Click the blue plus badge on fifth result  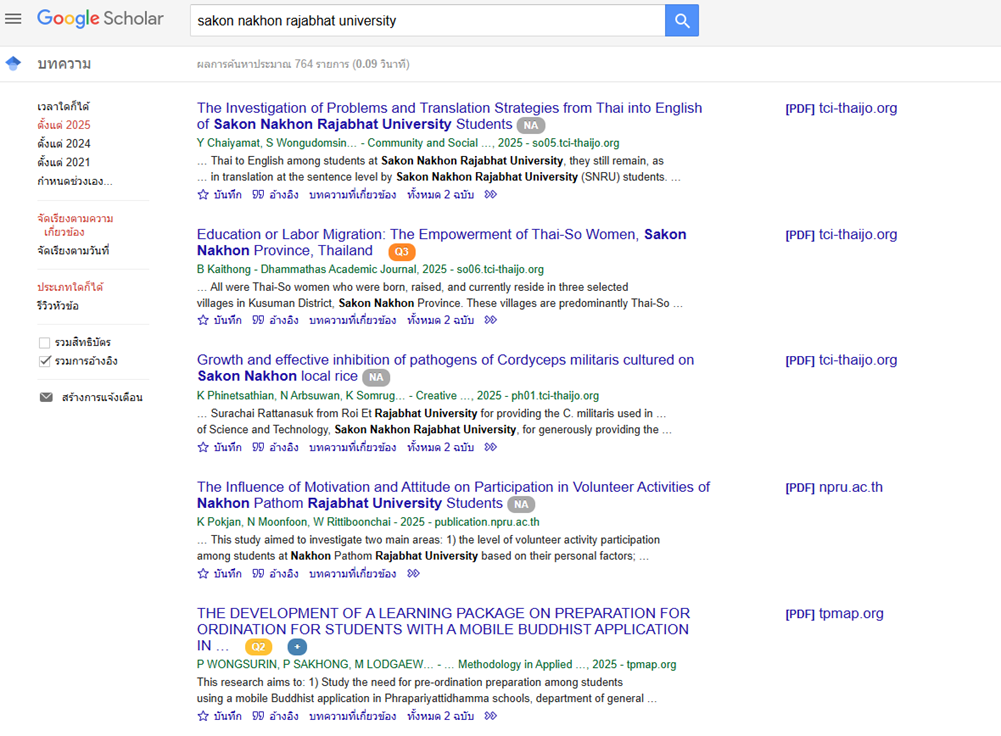pos(297,647)
